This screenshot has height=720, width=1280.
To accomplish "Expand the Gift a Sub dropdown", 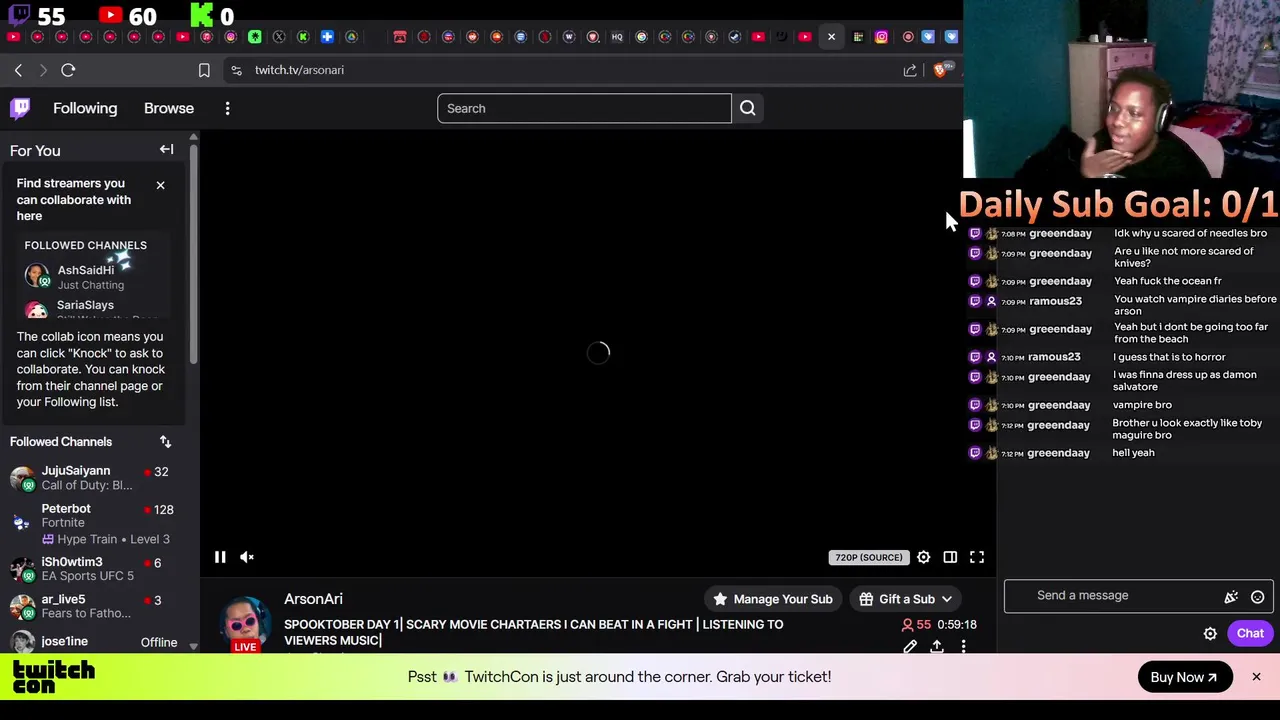I will tap(906, 599).
